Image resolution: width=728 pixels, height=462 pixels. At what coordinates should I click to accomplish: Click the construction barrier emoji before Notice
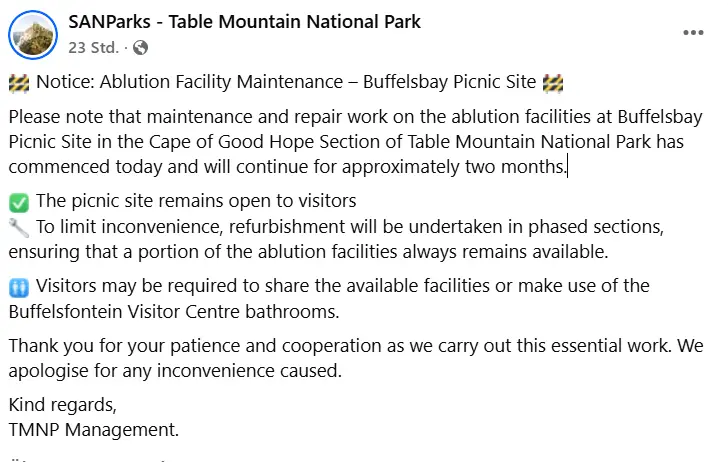[x=19, y=83]
